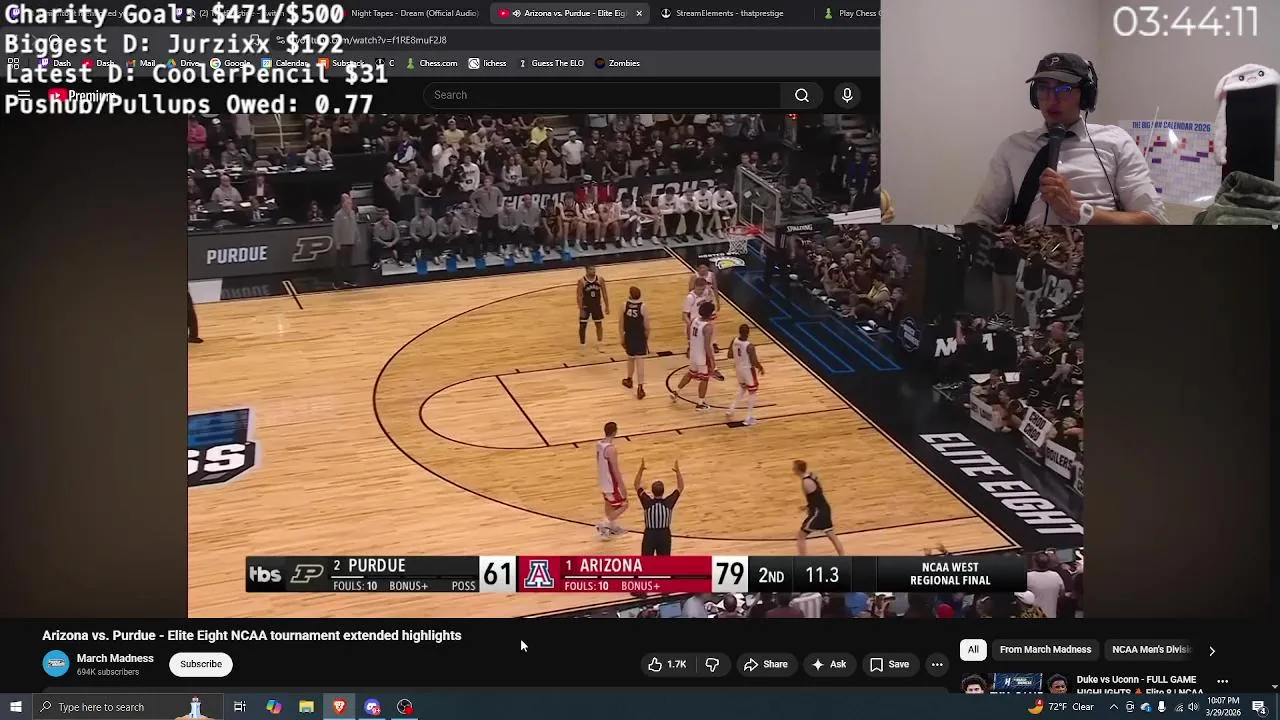Open the lichess bookmark
1280x720 pixels.
[488, 63]
